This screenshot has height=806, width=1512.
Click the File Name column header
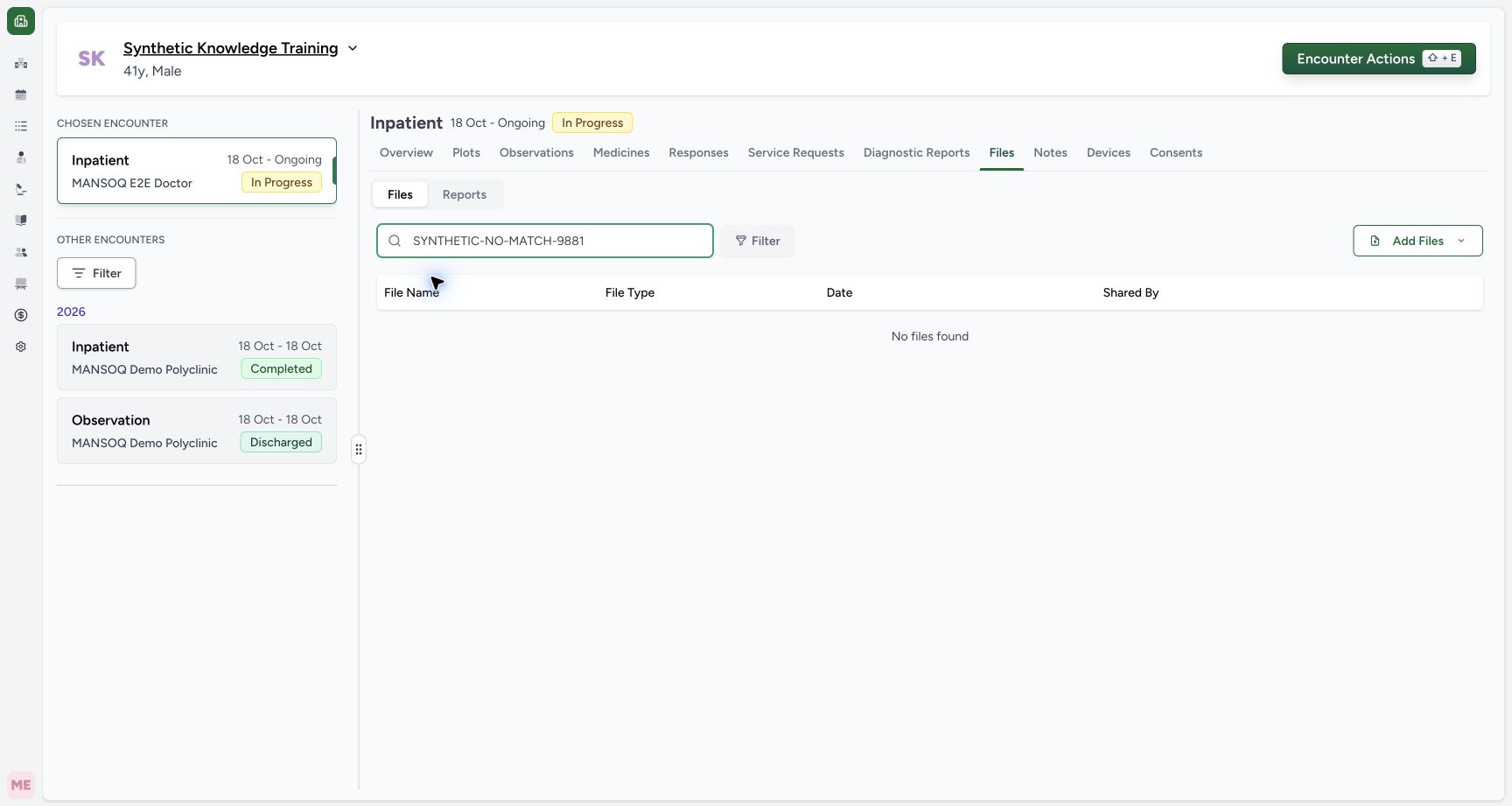[411, 292]
